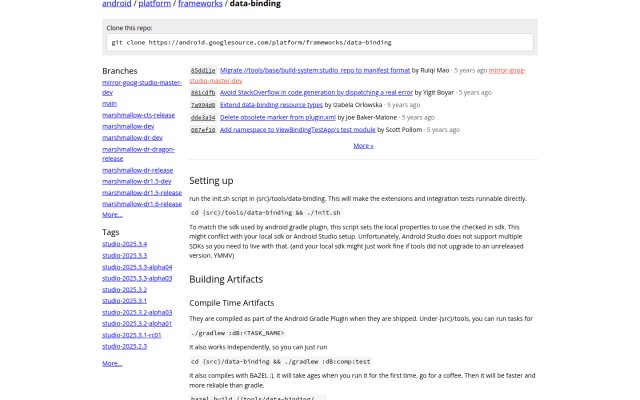Open tag studio-2025.3.3-alpha04

coord(137,267)
